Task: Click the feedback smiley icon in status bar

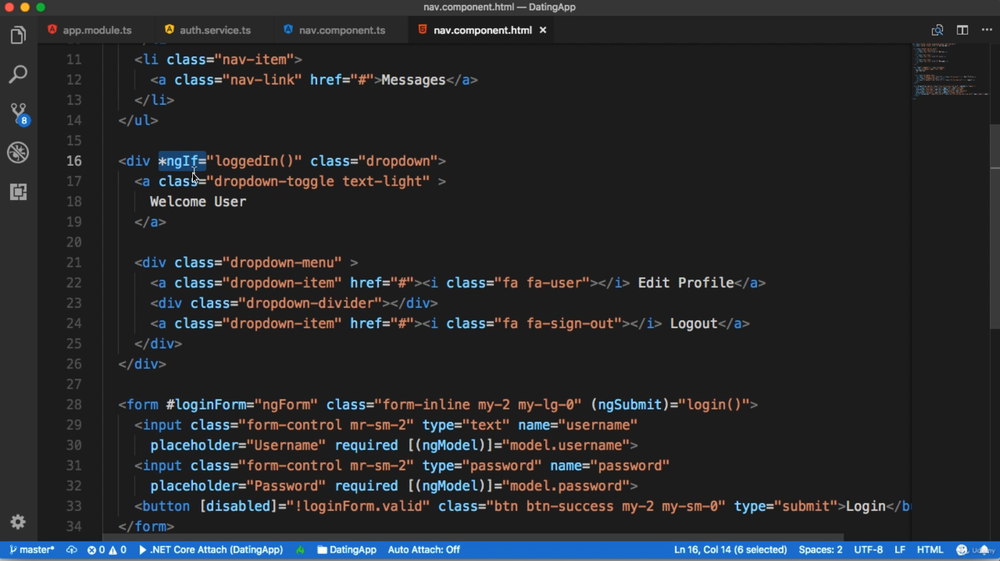Action: click(x=962, y=550)
